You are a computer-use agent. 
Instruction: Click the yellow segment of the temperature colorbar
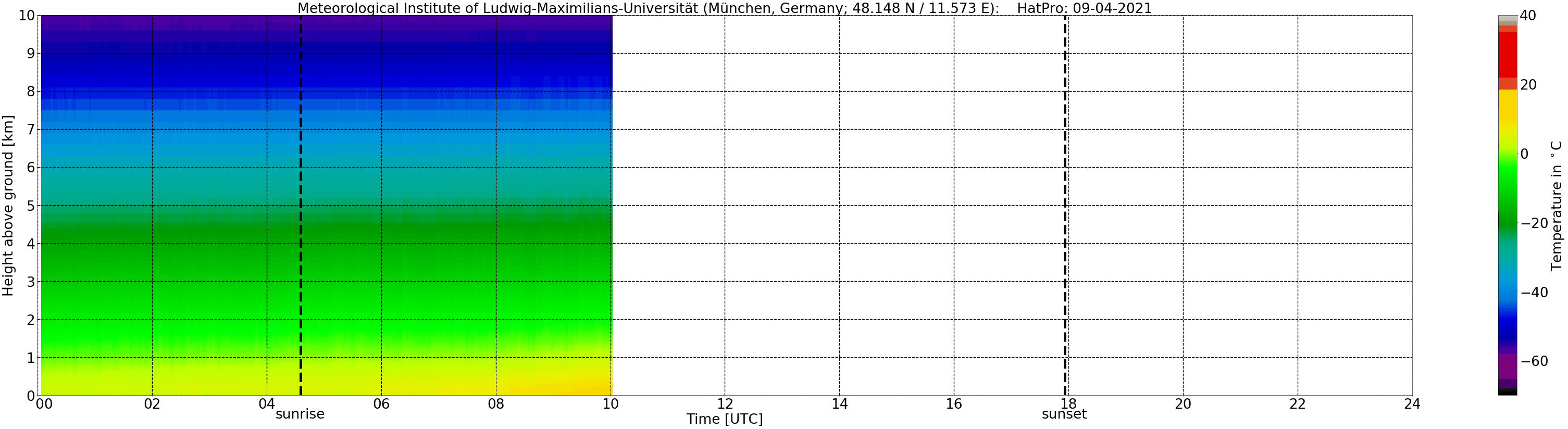pyautogui.click(x=1507, y=107)
